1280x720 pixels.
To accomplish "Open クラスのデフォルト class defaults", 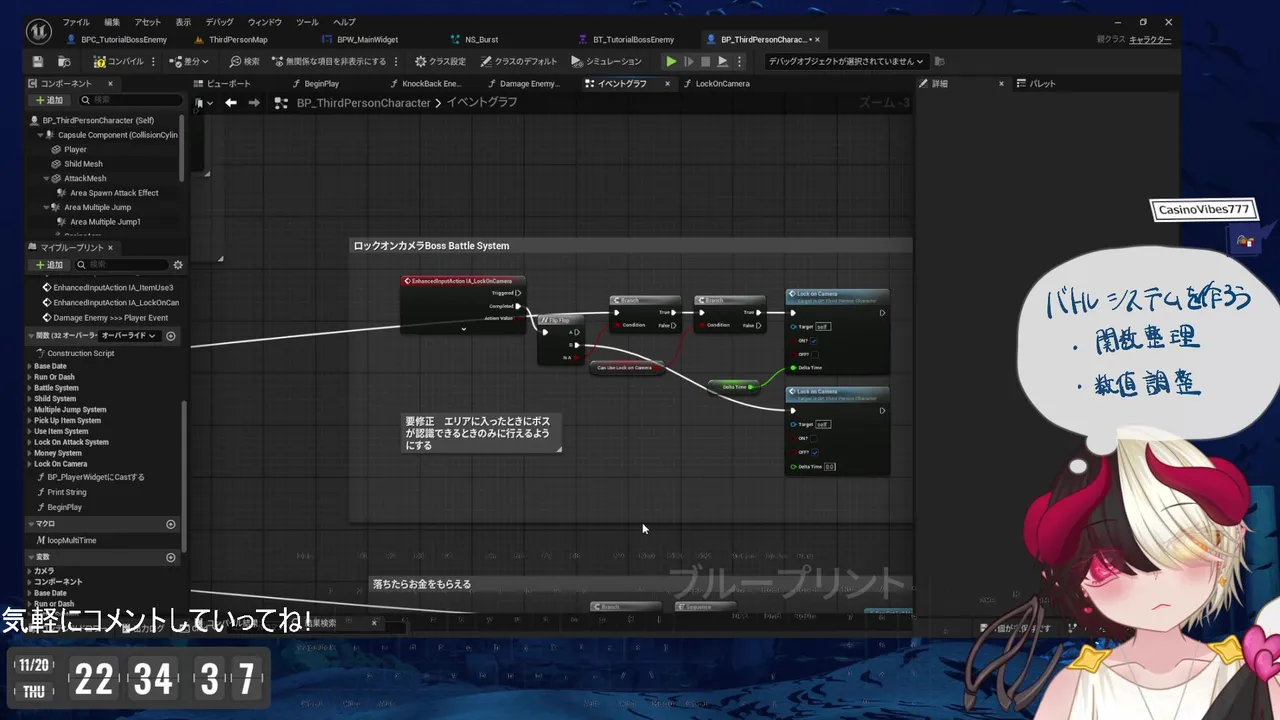I will (518, 61).
